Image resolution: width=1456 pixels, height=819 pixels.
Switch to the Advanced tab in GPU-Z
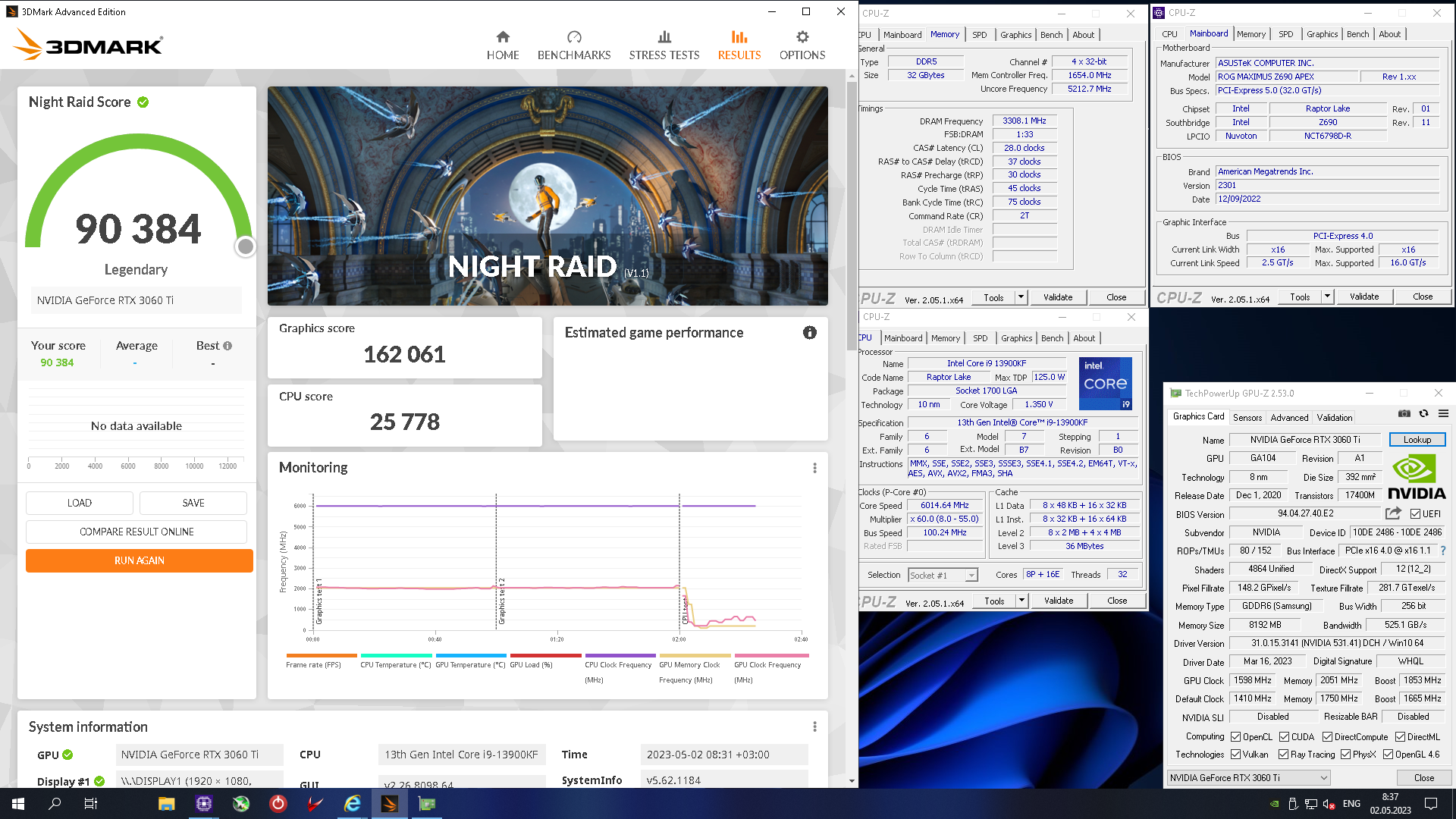click(1289, 418)
